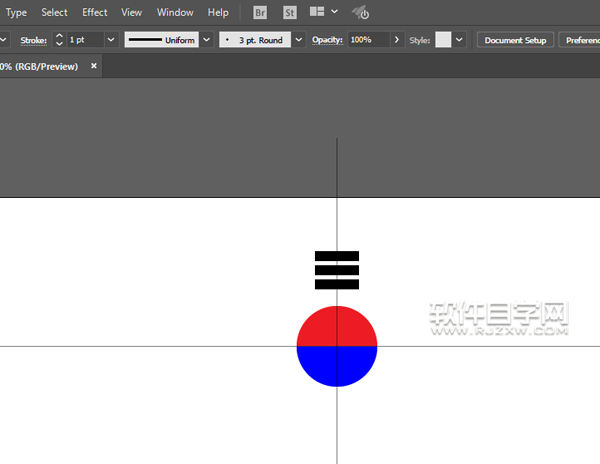
Task: Click the stroke weight stepper arrows
Action: click(x=58, y=40)
